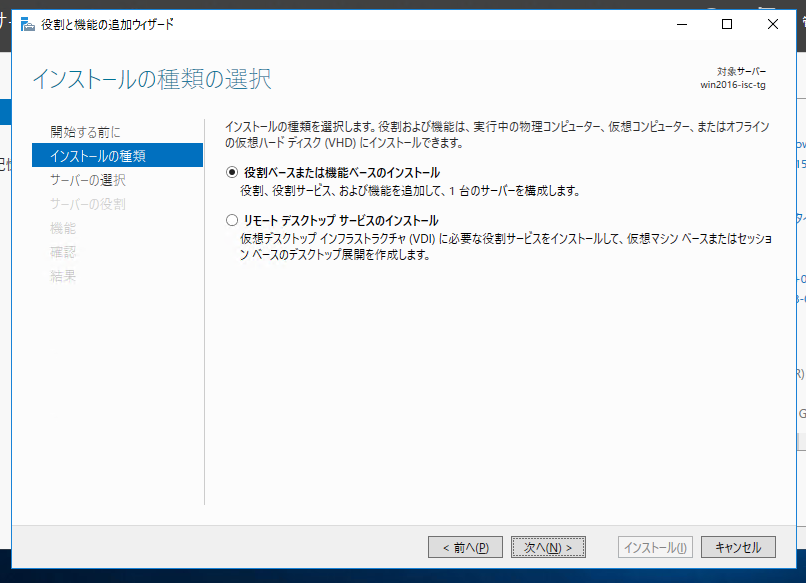
Task: Click the 役割と機能の追加ウィザード title text
Action: tap(107, 24)
